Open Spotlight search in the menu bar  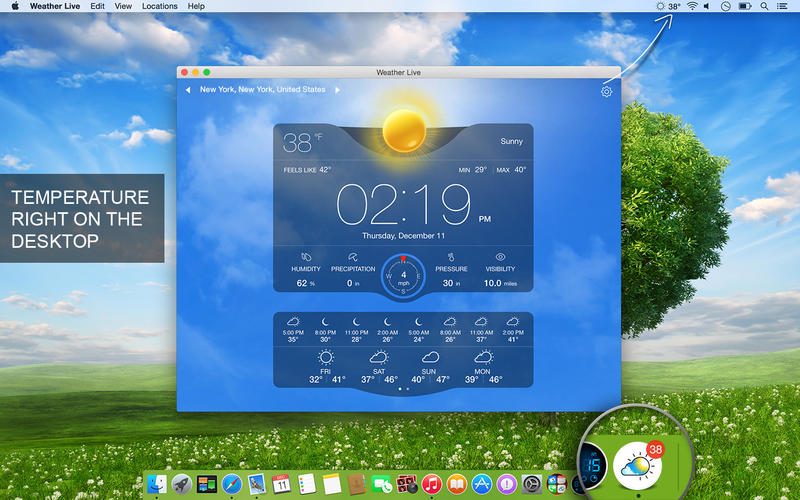pyautogui.click(x=764, y=6)
